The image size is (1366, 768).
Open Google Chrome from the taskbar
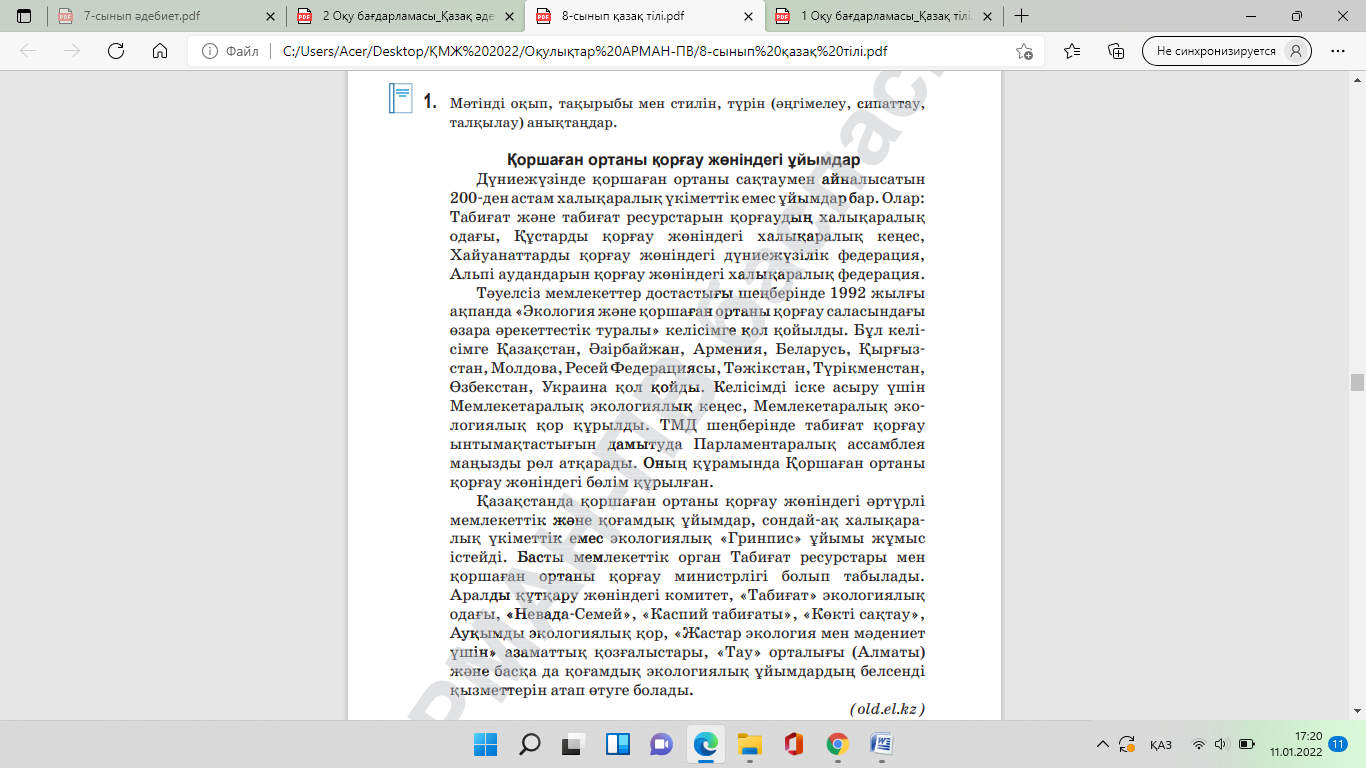tap(837, 744)
